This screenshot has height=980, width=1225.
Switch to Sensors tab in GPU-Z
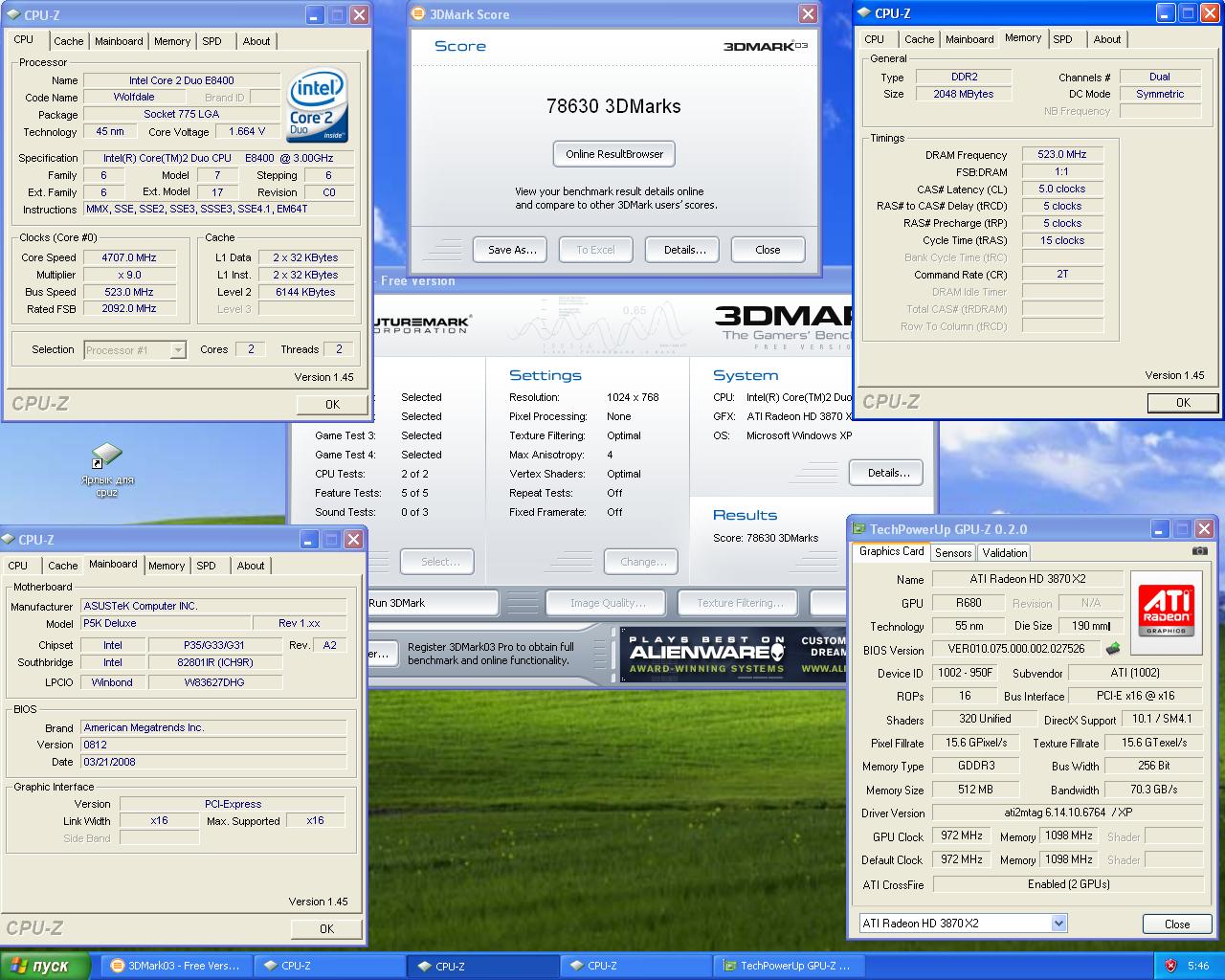pos(953,553)
